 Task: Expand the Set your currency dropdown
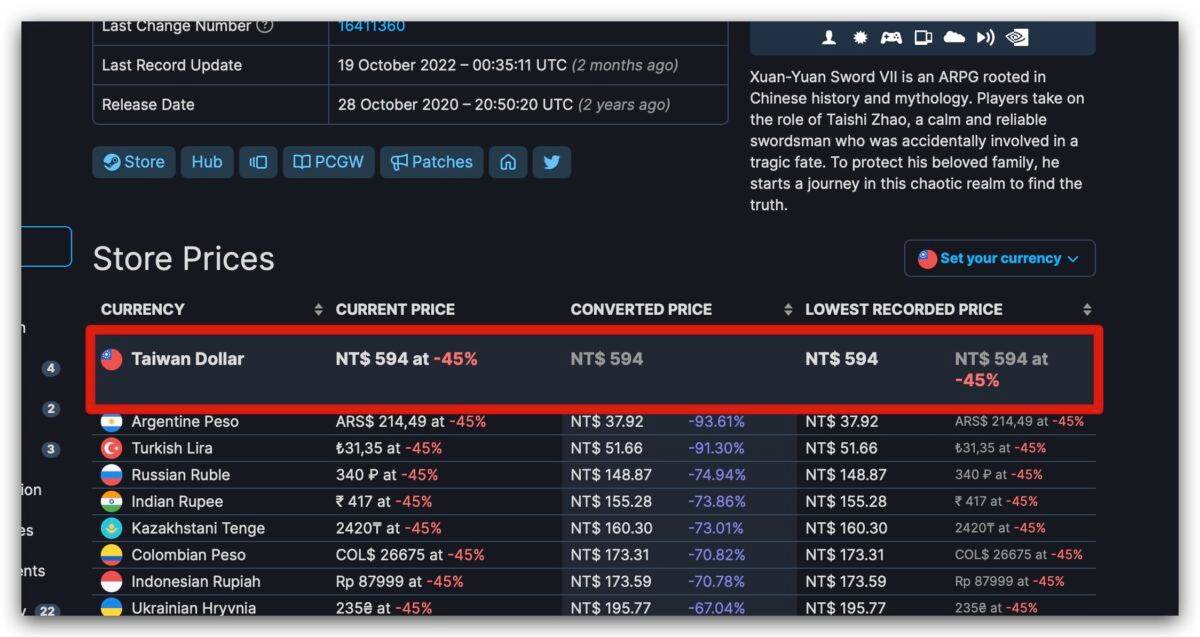pos(999,258)
